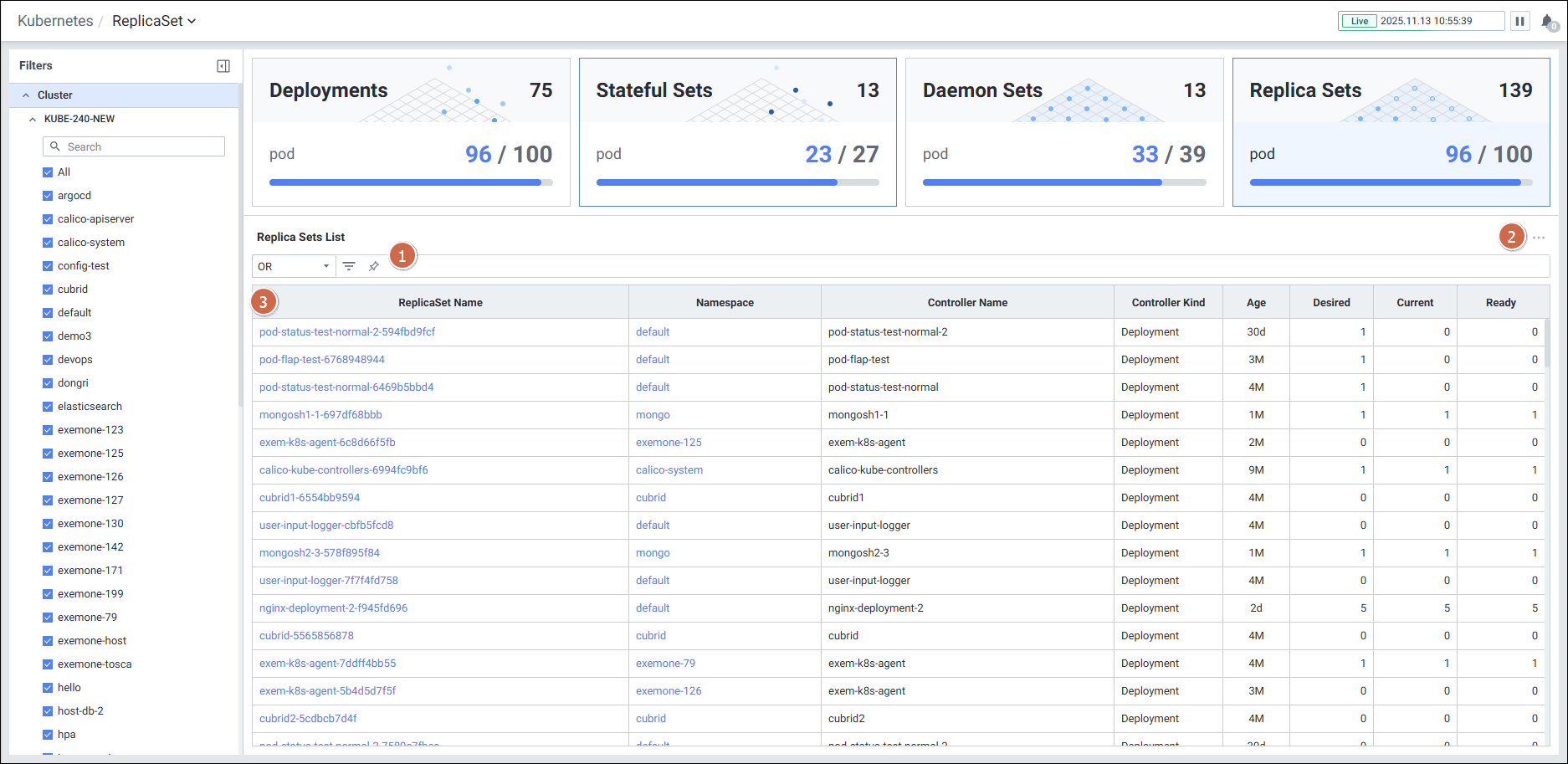1568x764 pixels.
Task: Select the Deployments summary card
Action: [411, 131]
